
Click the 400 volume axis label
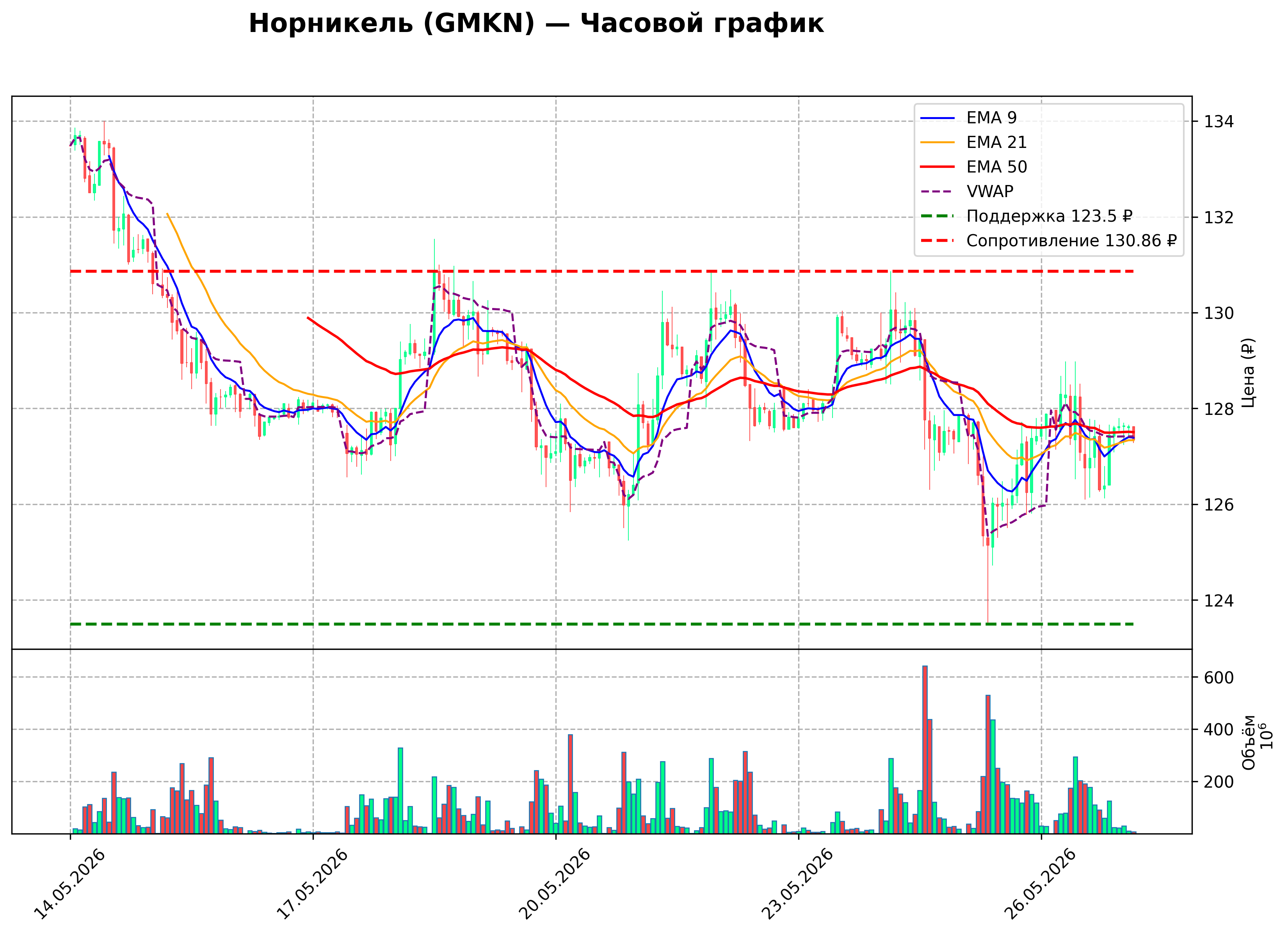[1219, 729]
